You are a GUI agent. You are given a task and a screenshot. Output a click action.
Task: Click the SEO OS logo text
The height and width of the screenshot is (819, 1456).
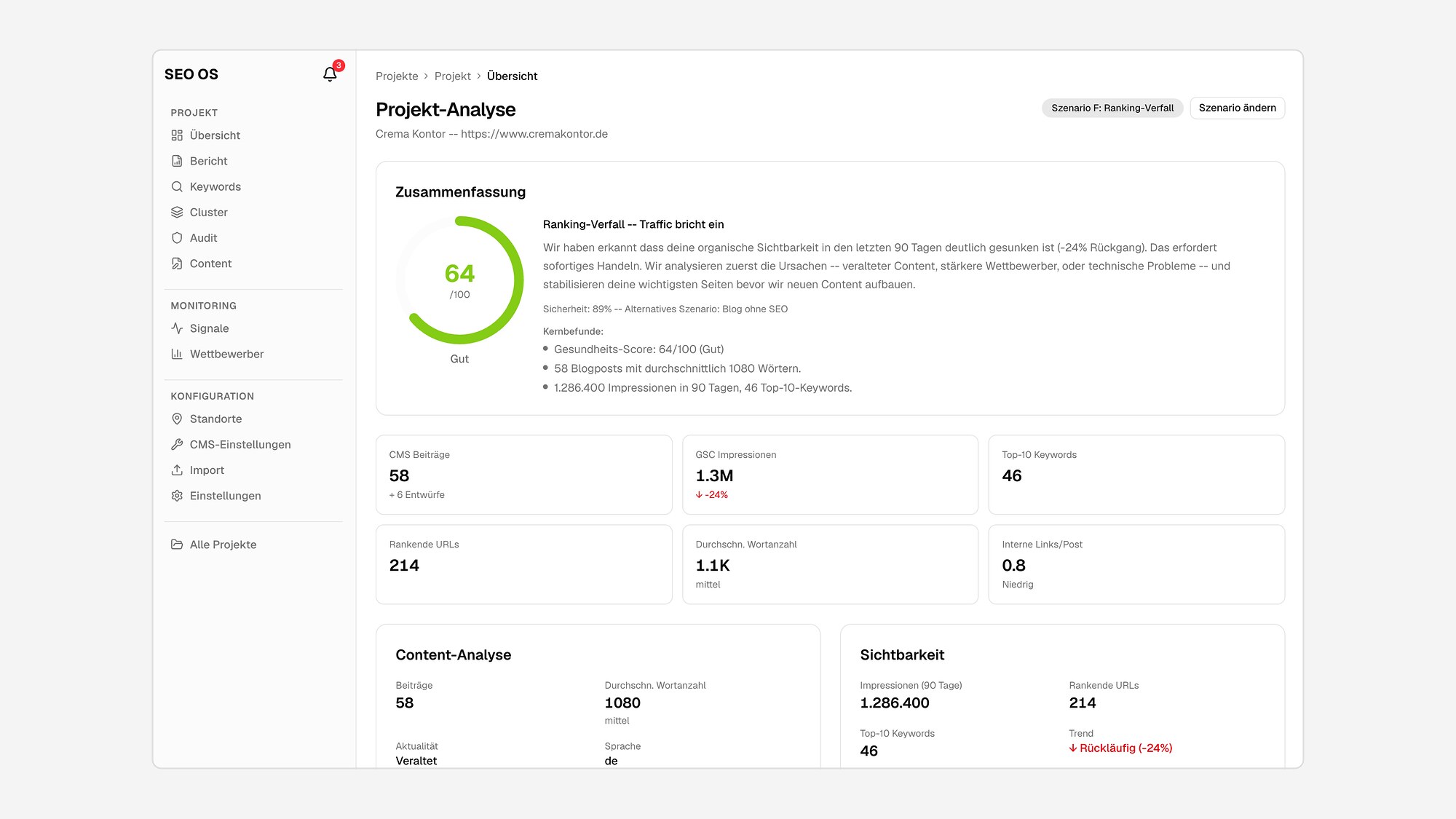click(191, 74)
